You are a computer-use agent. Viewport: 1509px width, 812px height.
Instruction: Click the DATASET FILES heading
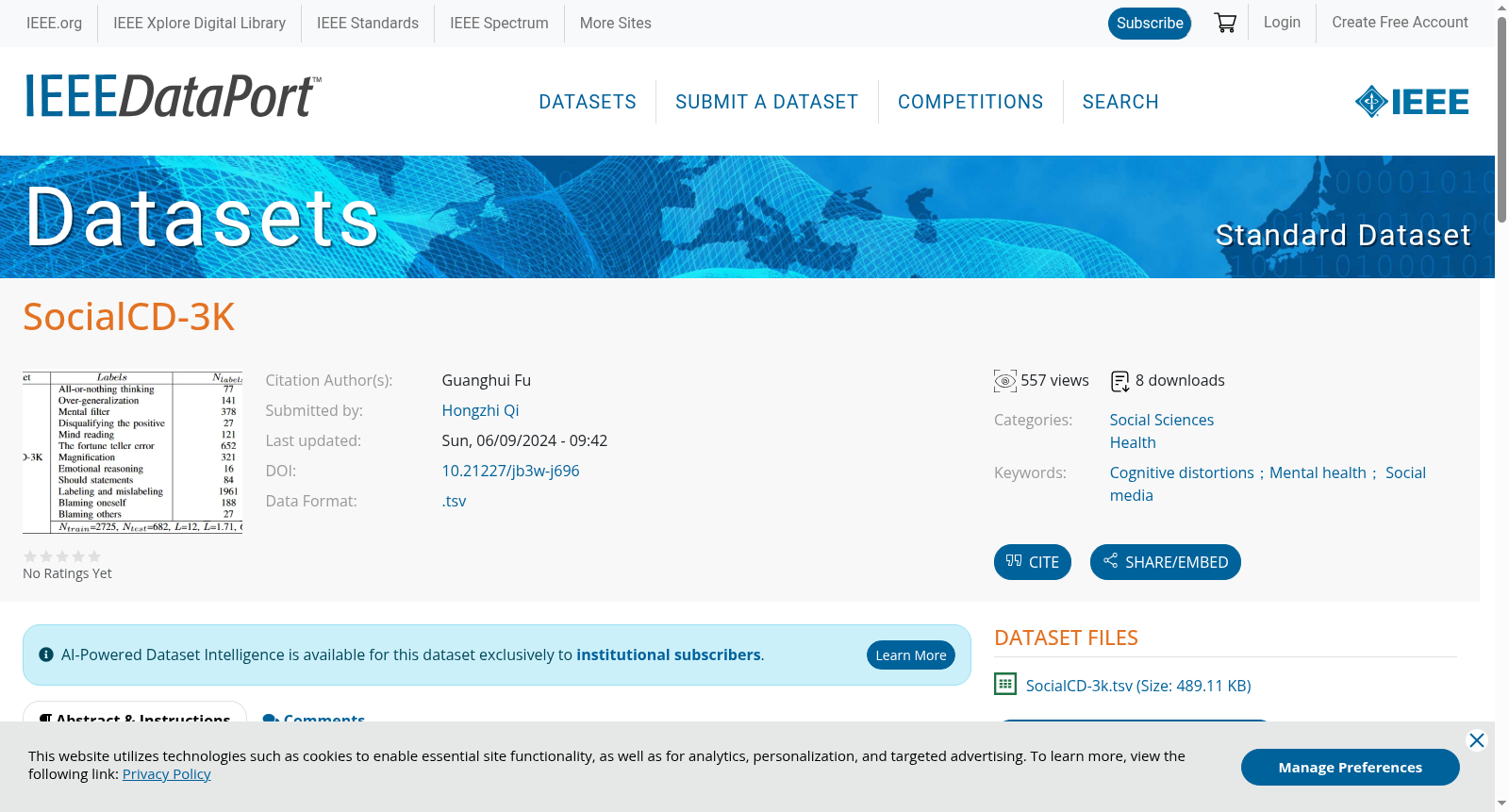(x=1066, y=638)
